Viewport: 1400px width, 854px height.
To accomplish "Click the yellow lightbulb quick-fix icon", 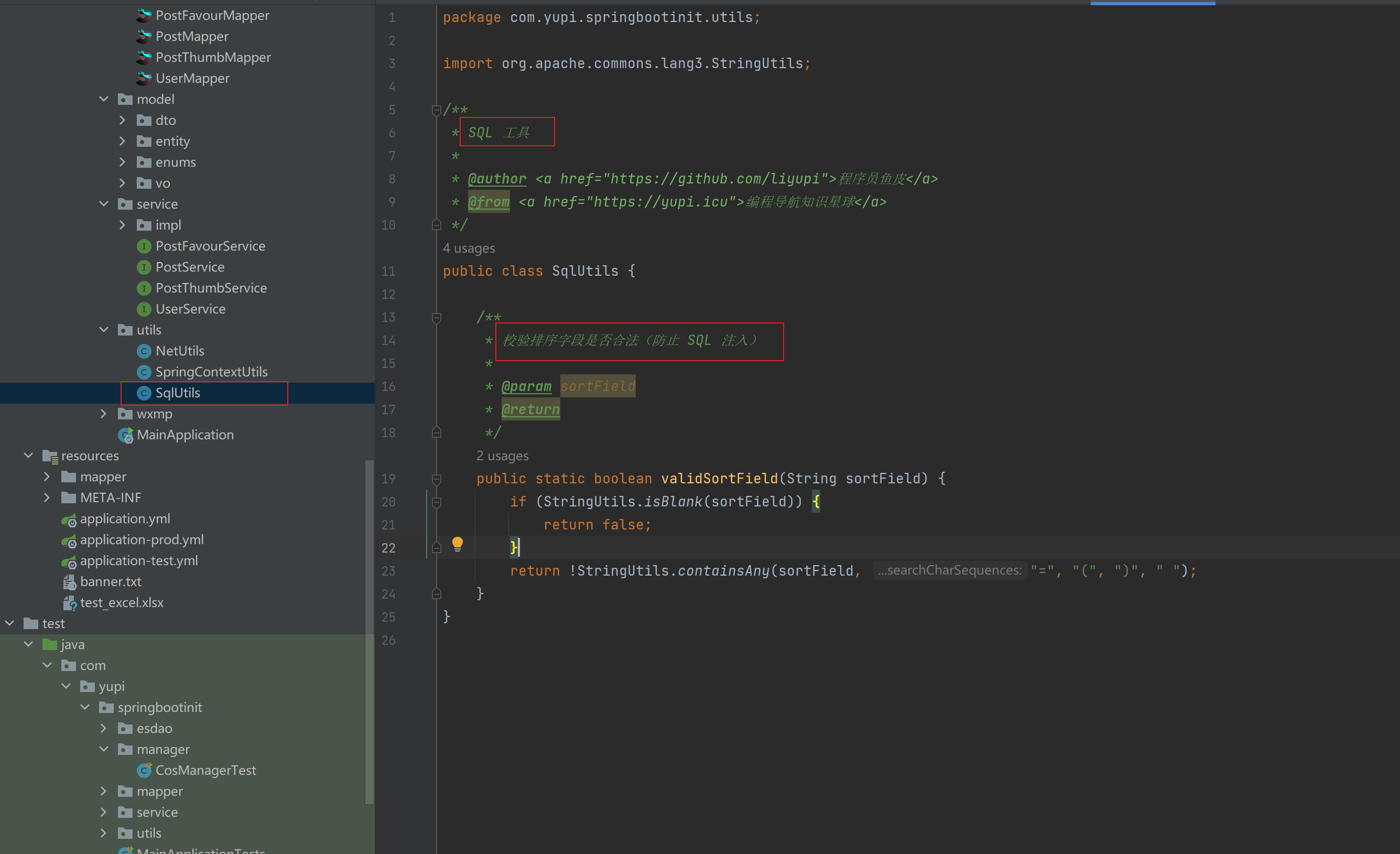I will pyautogui.click(x=458, y=544).
